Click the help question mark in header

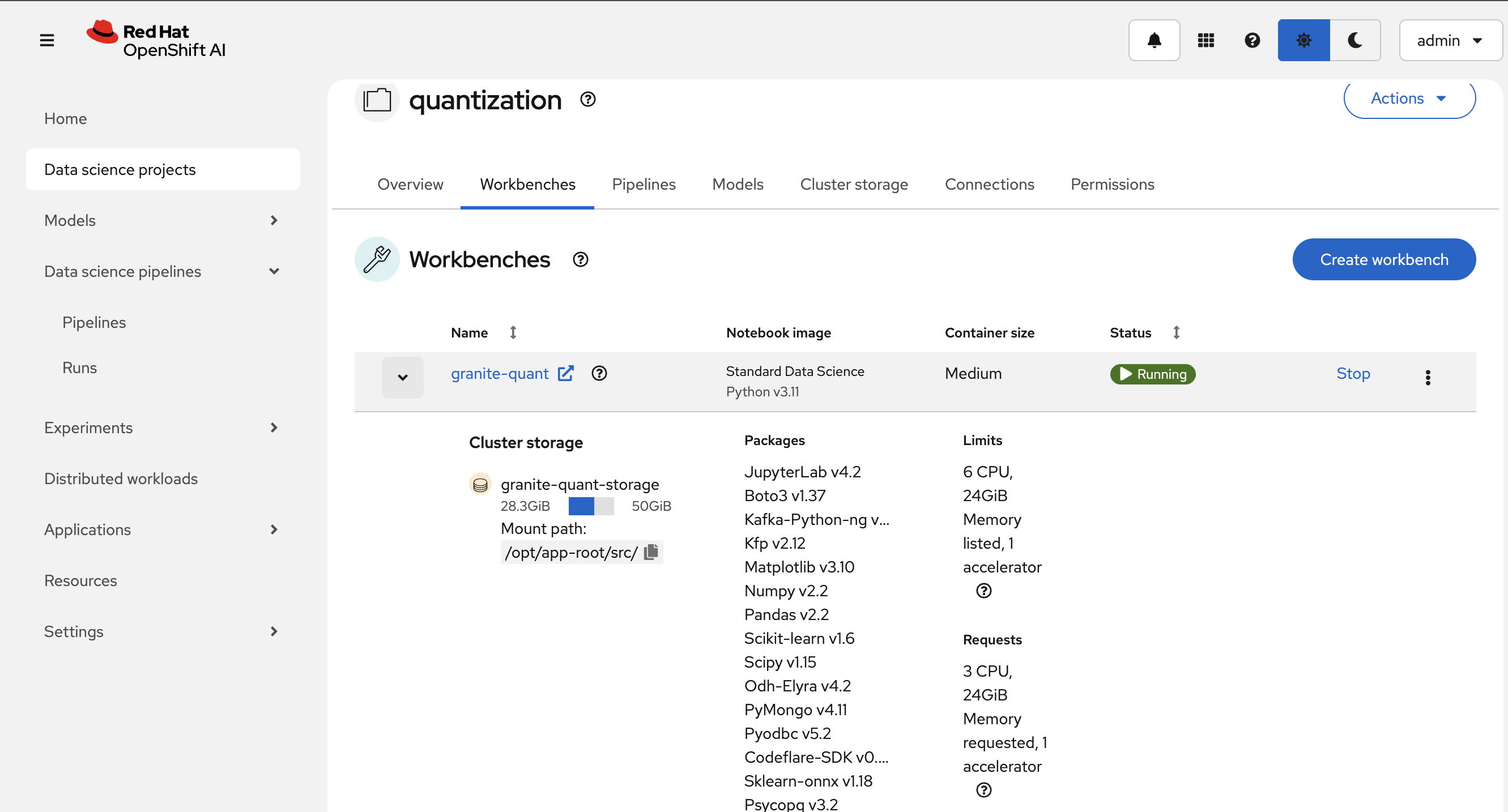click(x=1251, y=40)
